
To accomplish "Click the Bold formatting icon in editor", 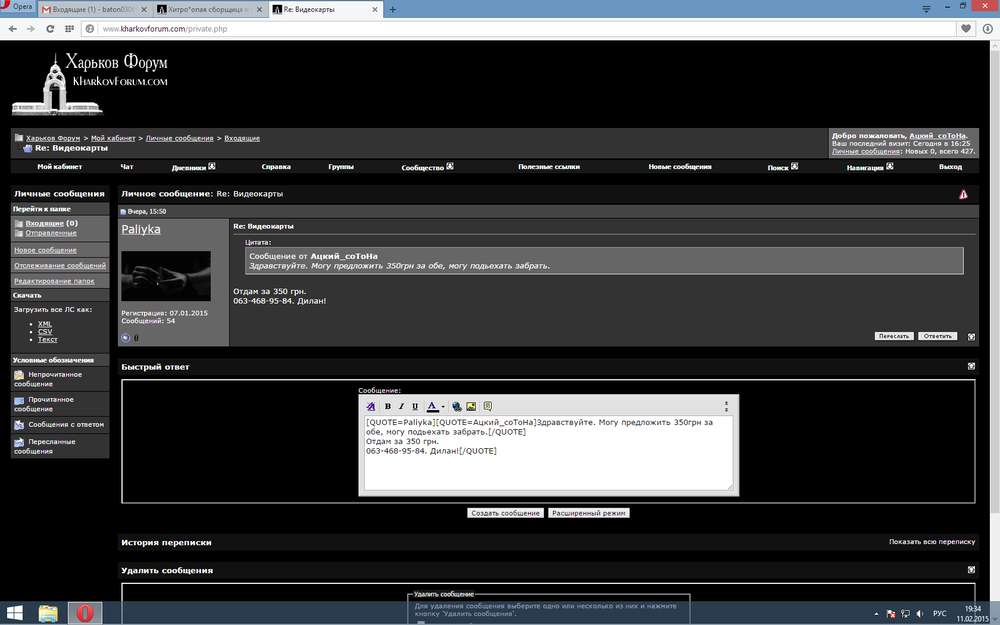I will coord(387,406).
